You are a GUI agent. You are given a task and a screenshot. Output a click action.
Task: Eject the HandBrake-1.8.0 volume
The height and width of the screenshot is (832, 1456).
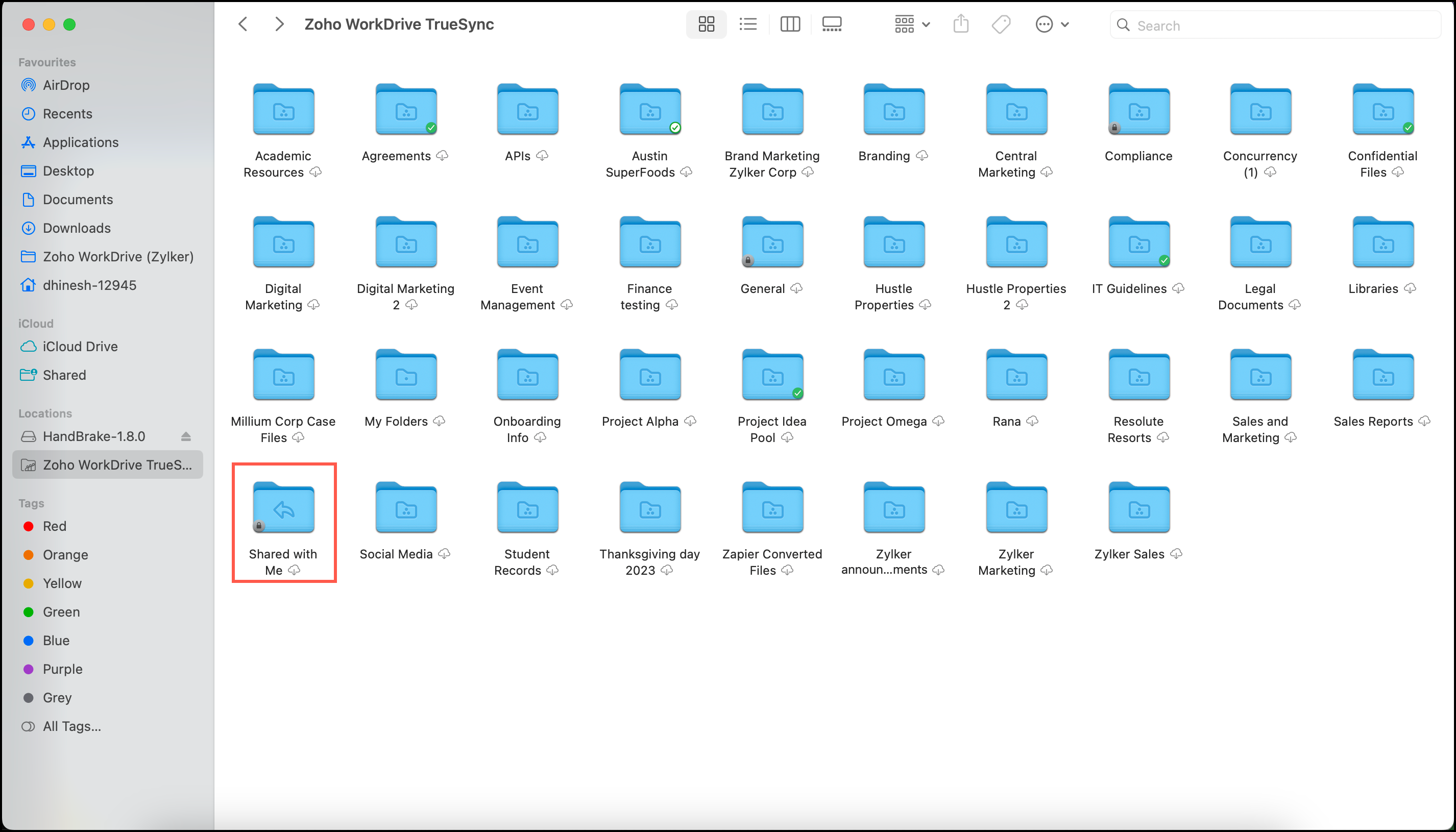(x=186, y=436)
